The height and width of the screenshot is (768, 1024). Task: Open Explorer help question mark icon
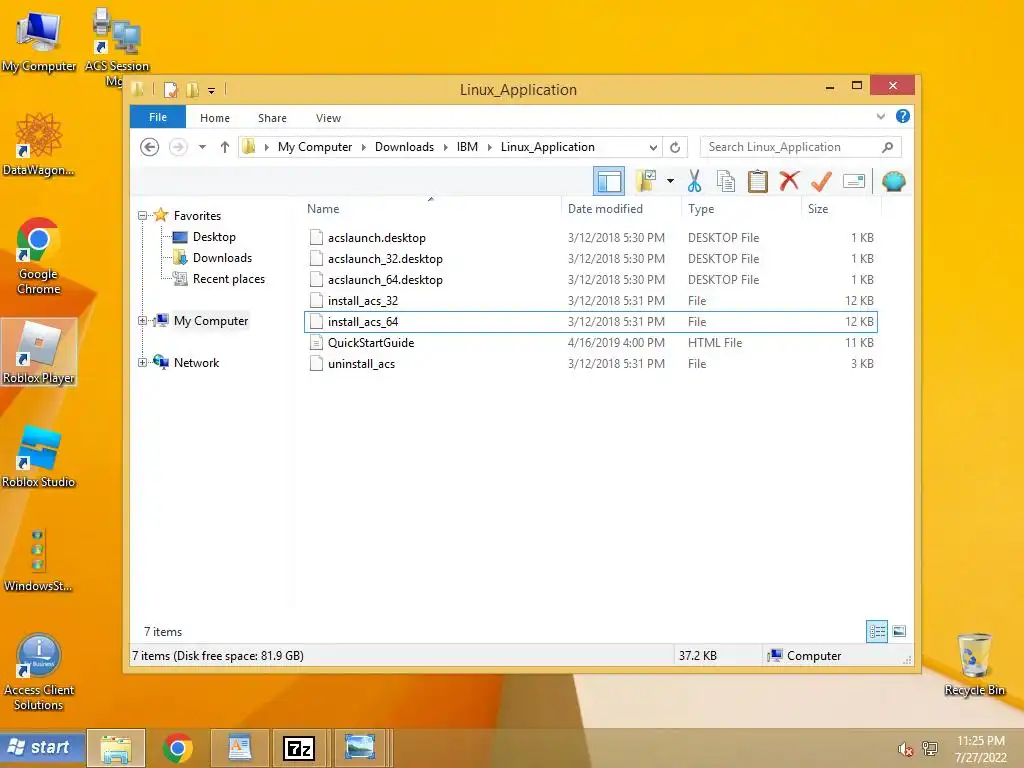pyautogui.click(x=903, y=116)
